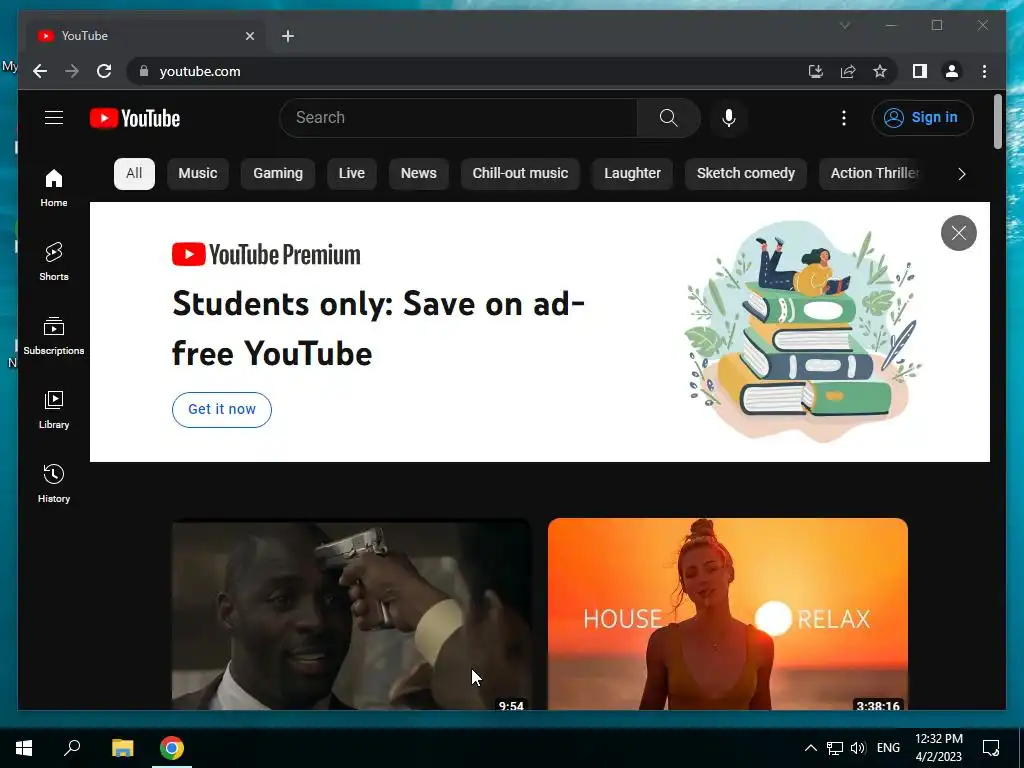Open History from sidebar
Screen dimensions: 1024x768
54,483
